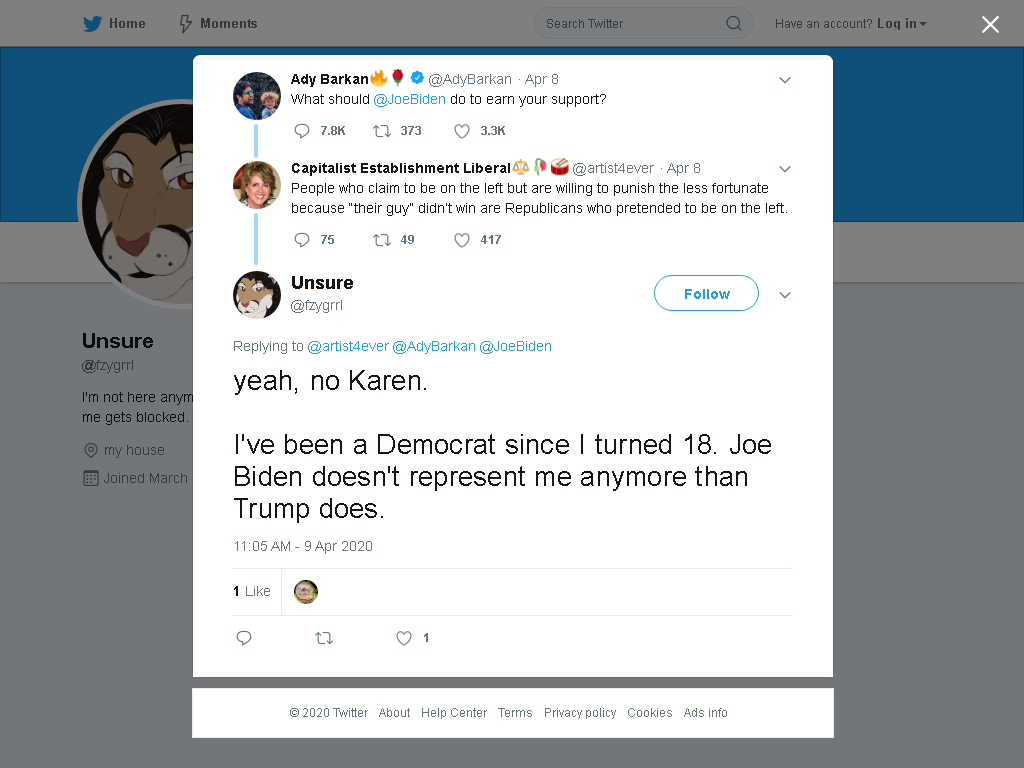Open the chevron menu on Ady Barkan's tweet
This screenshot has height=768, width=1024.
pos(785,80)
